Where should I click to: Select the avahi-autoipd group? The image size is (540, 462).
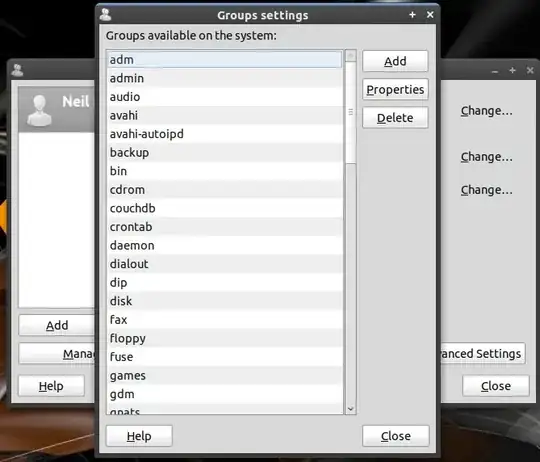coord(225,134)
